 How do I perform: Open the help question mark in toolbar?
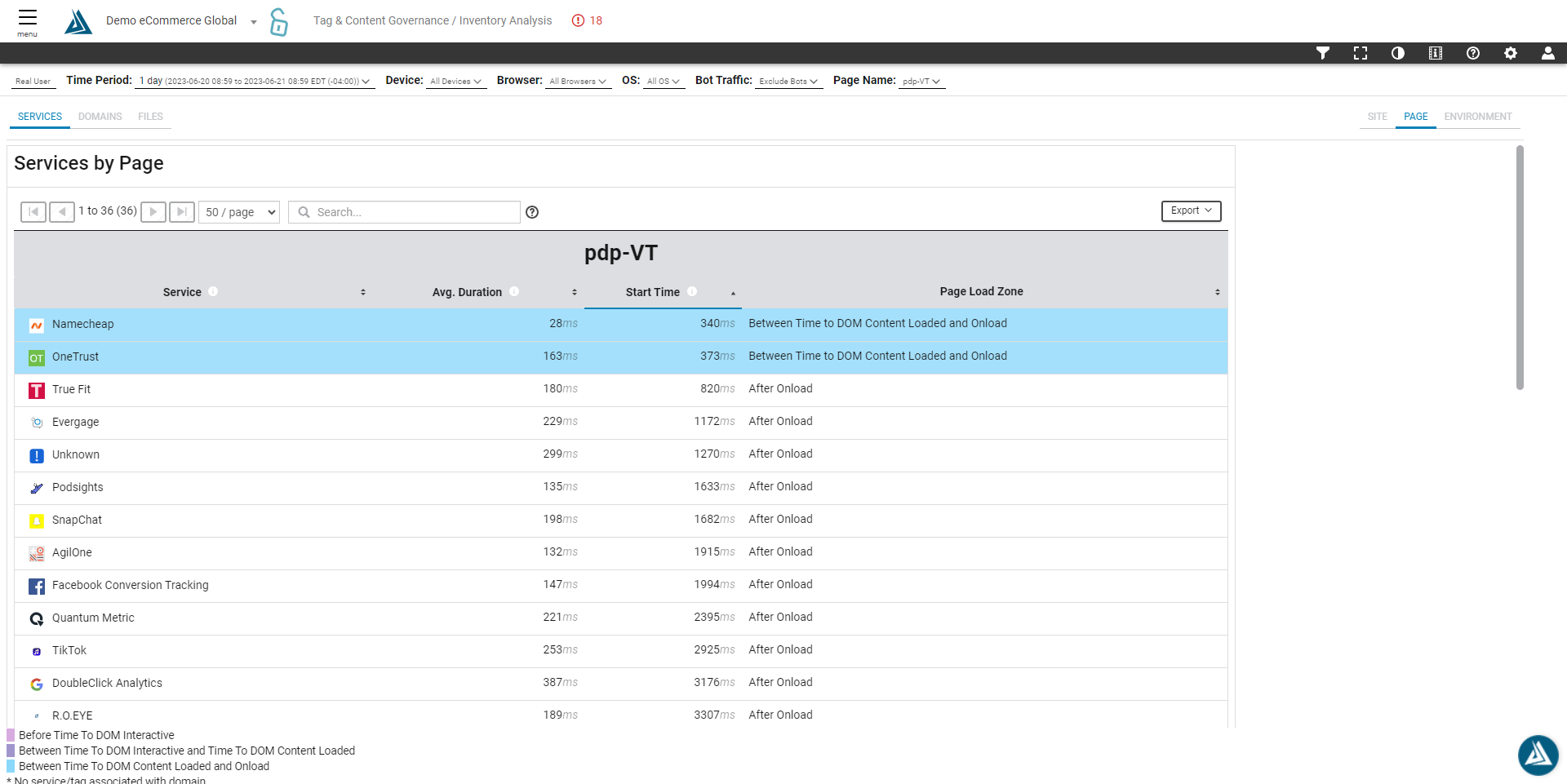coord(1473,53)
